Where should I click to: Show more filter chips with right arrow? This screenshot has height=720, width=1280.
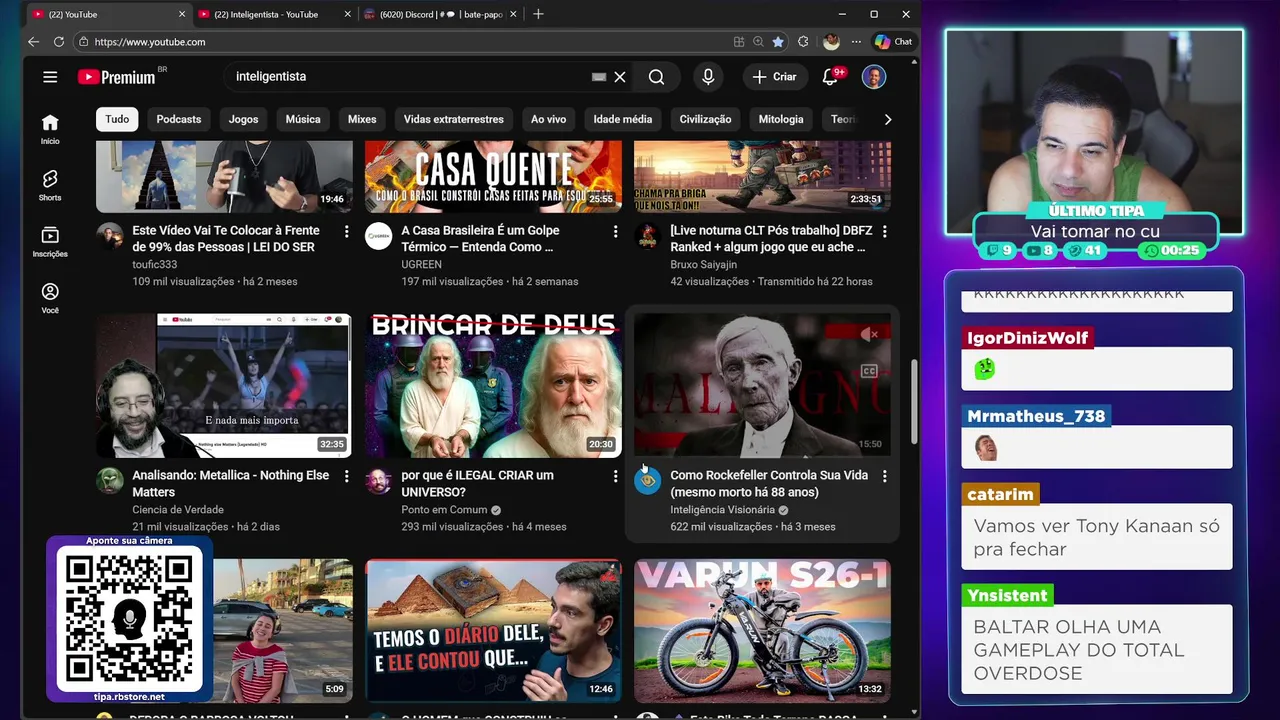(x=887, y=119)
